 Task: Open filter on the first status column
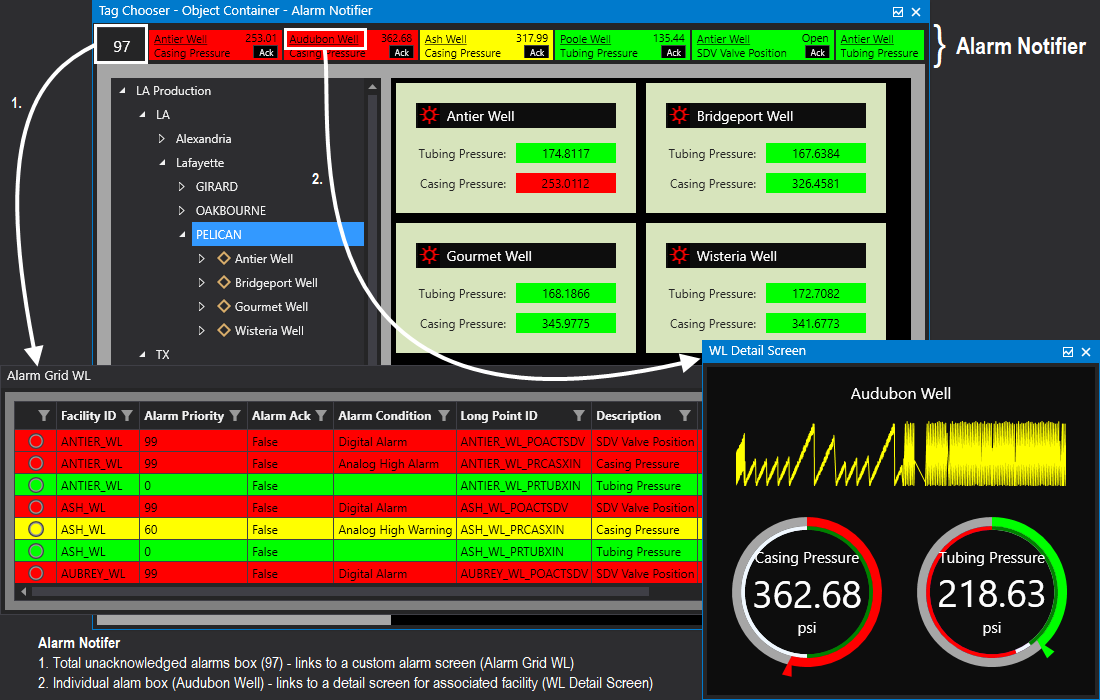coord(43,416)
